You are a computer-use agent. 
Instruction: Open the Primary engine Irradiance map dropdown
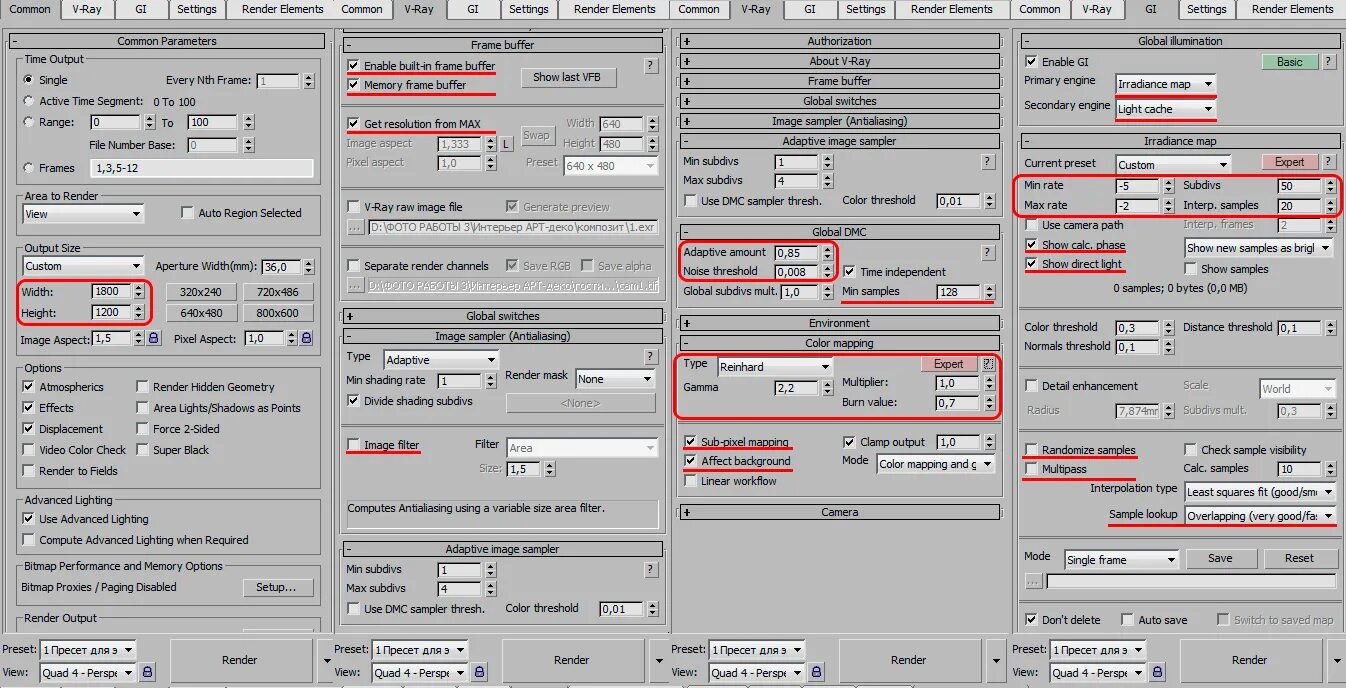tap(1166, 84)
